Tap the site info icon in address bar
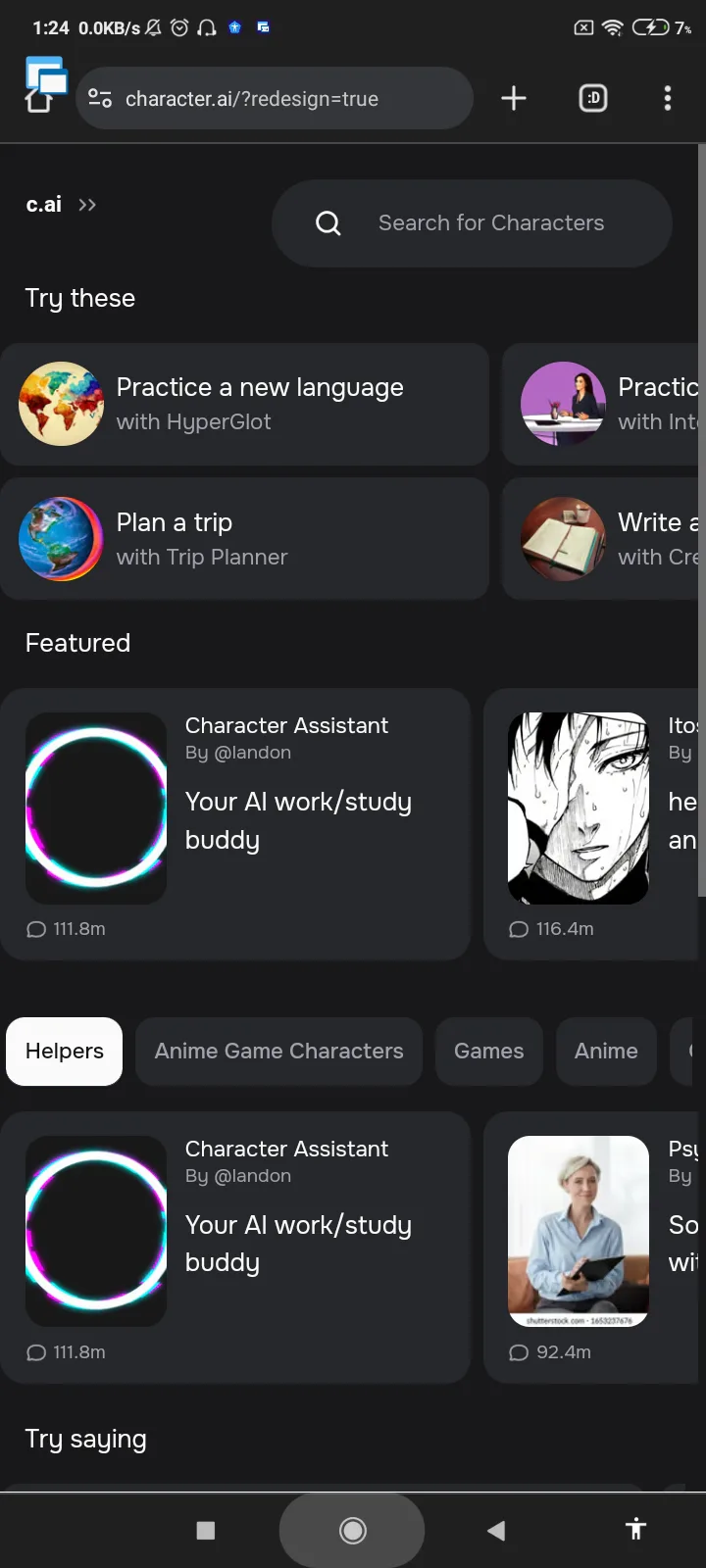The image size is (706, 1568). click(100, 98)
